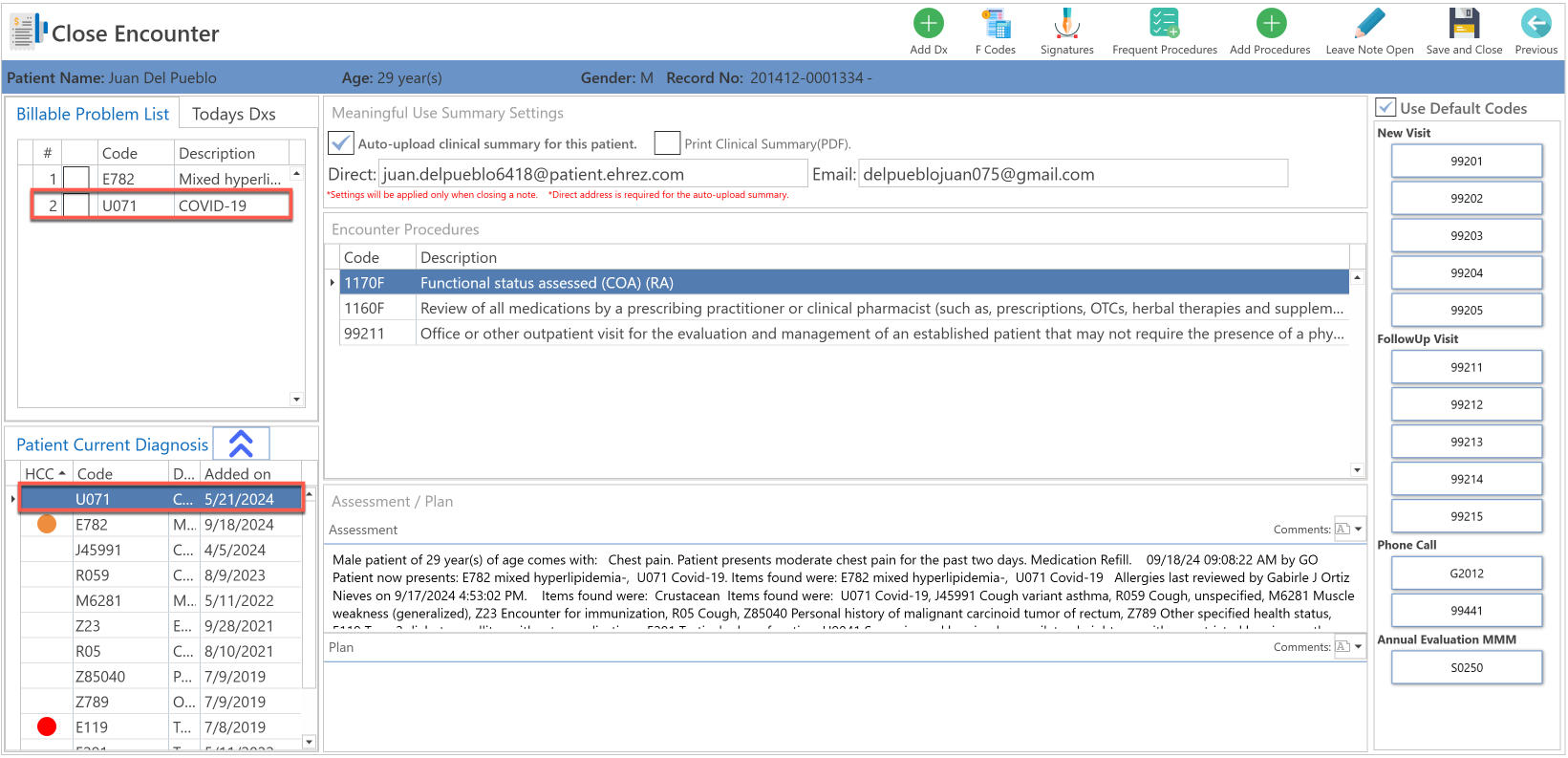Click the Add Dx toolbar icon
The height and width of the screenshot is (758, 1568).
pos(928,23)
